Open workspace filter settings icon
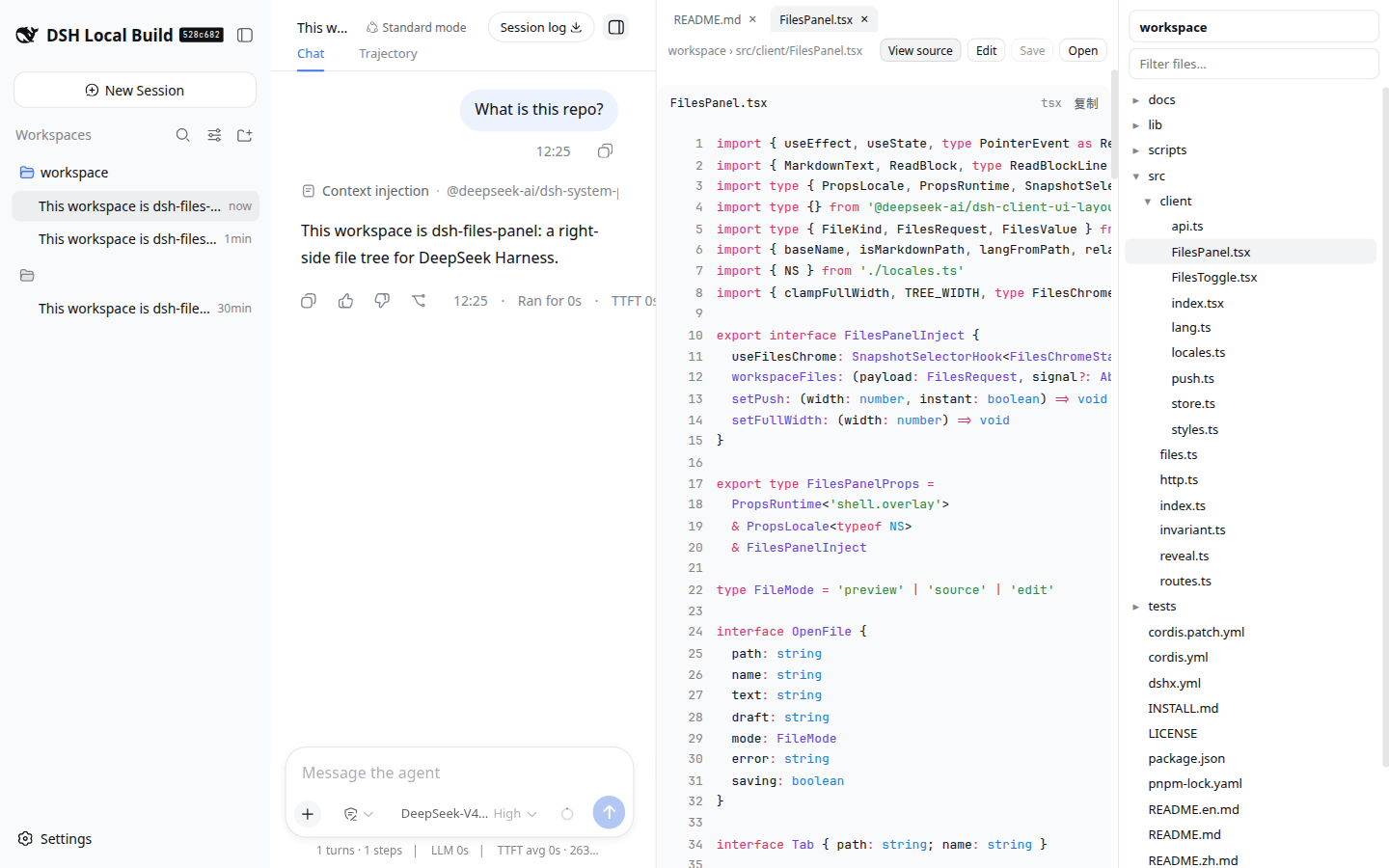 pyautogui.click(x=214, y=135)
